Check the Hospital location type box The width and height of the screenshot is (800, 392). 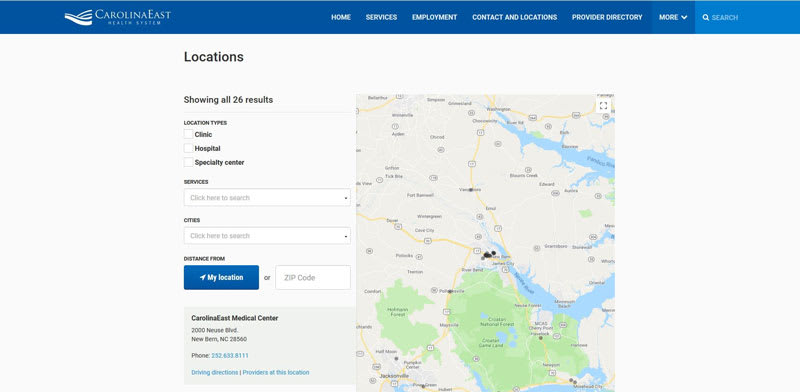click(188, 148)
